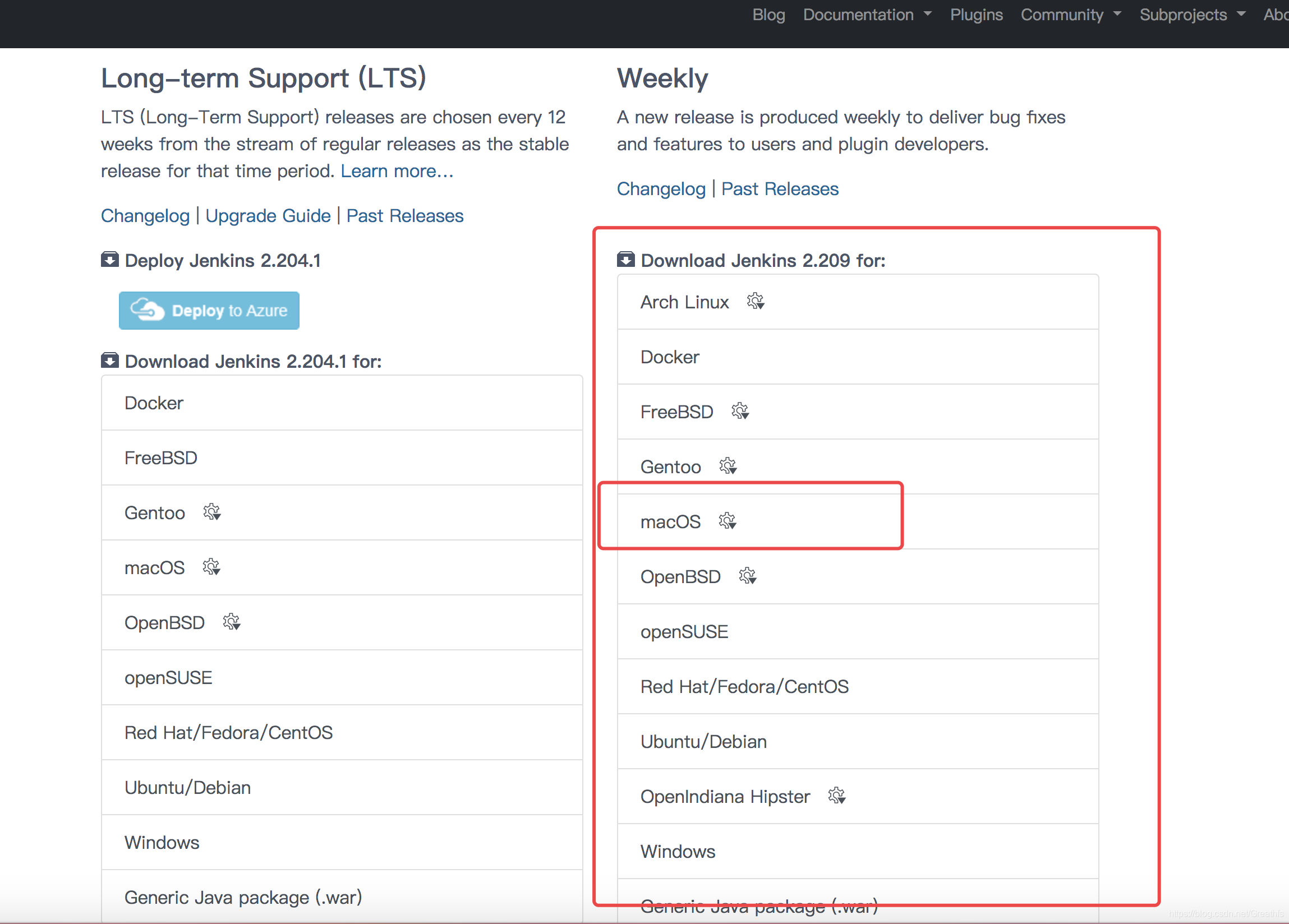Expand the Community menu
This screenshot has width=1289, height=924.
coord(1069,15)
